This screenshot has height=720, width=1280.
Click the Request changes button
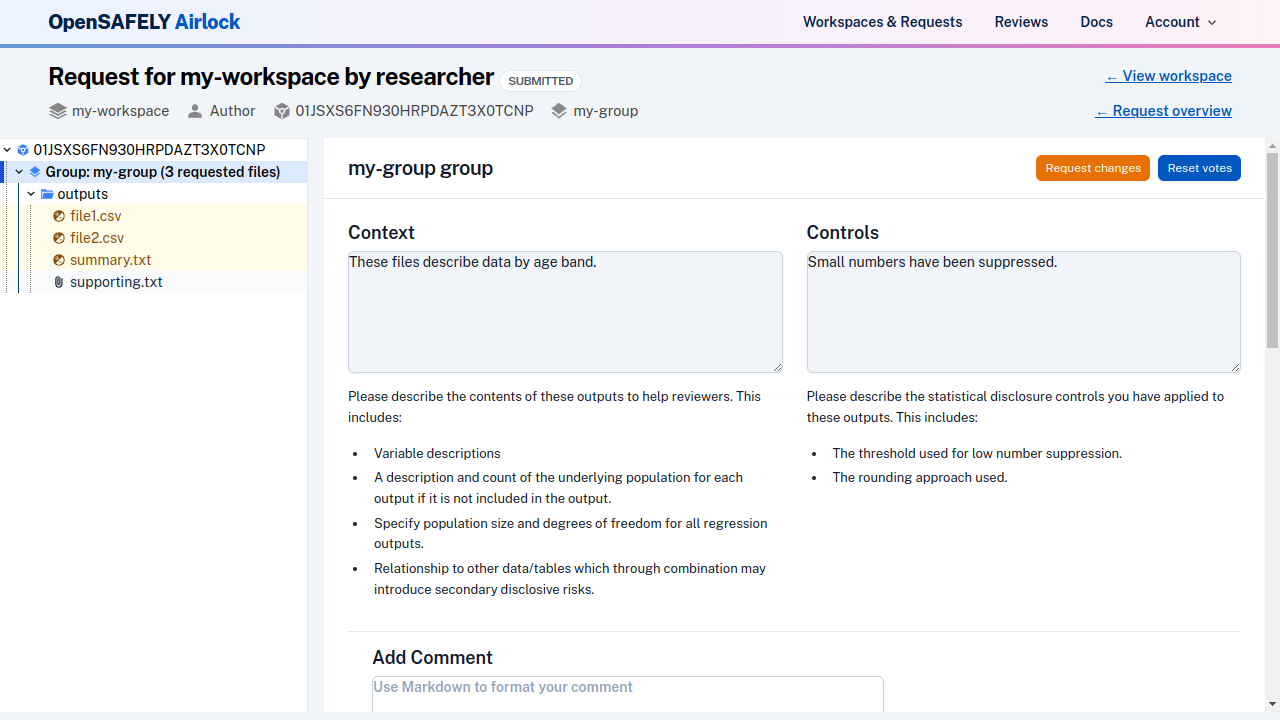1092,168
